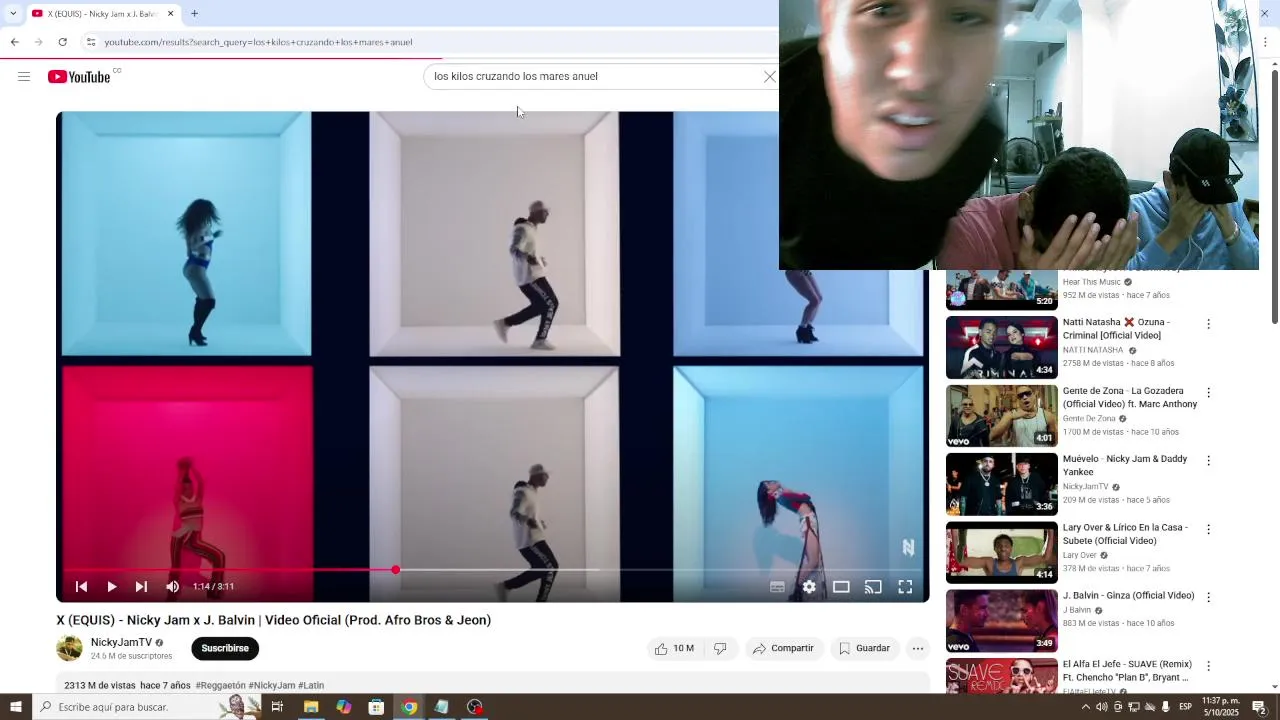Open the Lary Over Subete thumbnail
The height and width of the screenshot is (720, 1280).
click(x=1001, y=552)
